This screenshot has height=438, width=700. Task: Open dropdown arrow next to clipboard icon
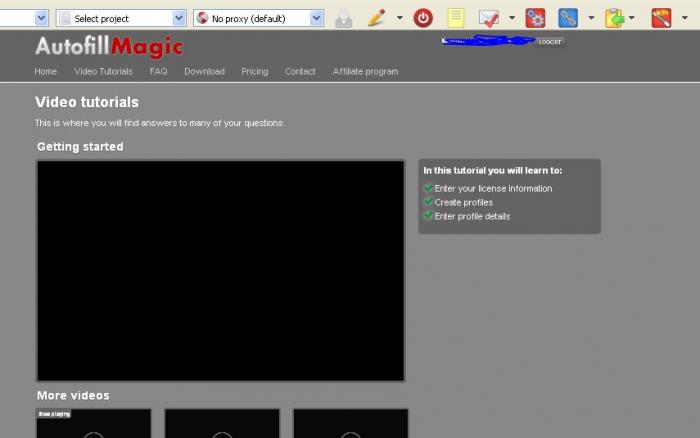631,18
